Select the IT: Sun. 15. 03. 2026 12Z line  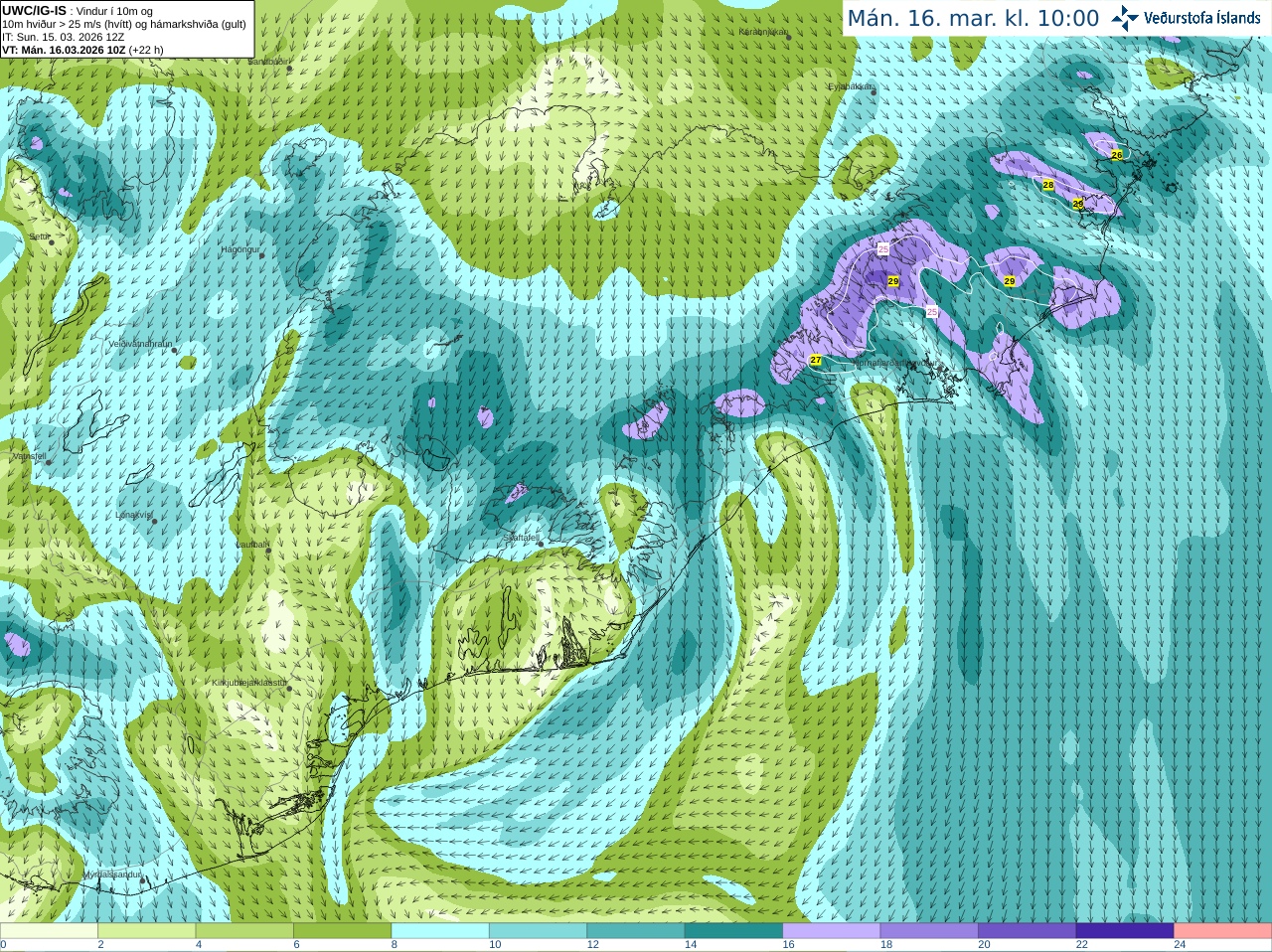(62, 37)
